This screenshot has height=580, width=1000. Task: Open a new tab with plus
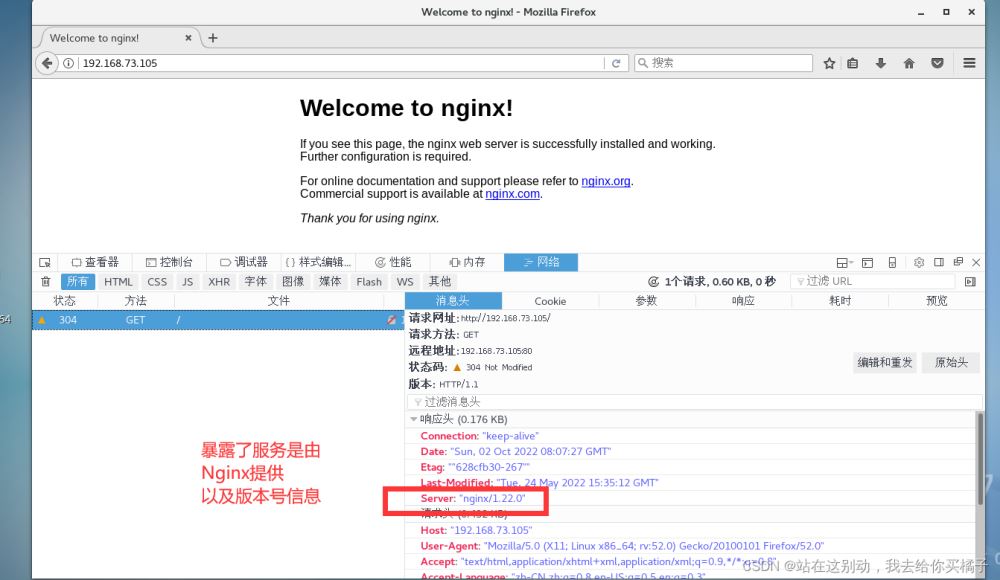[x=213, y=38]
